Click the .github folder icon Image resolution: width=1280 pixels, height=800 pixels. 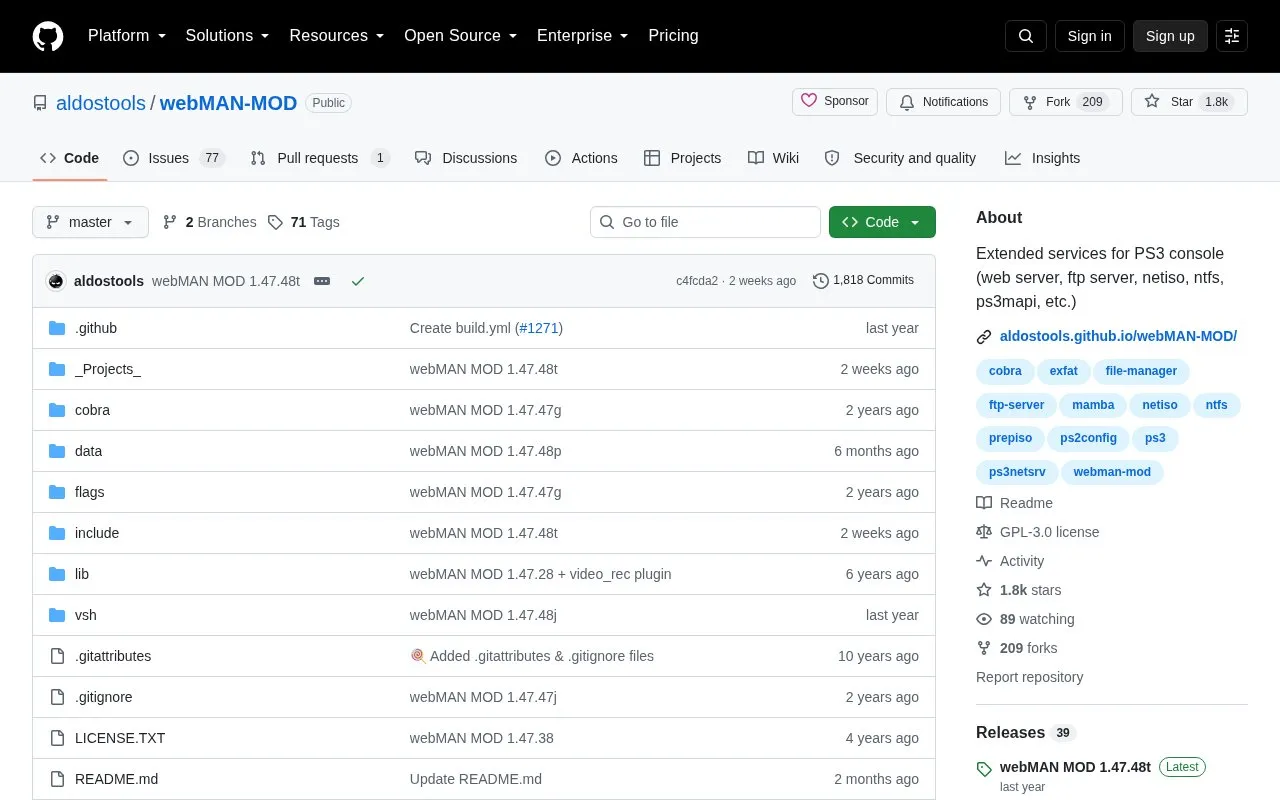[x=57, y=328]
